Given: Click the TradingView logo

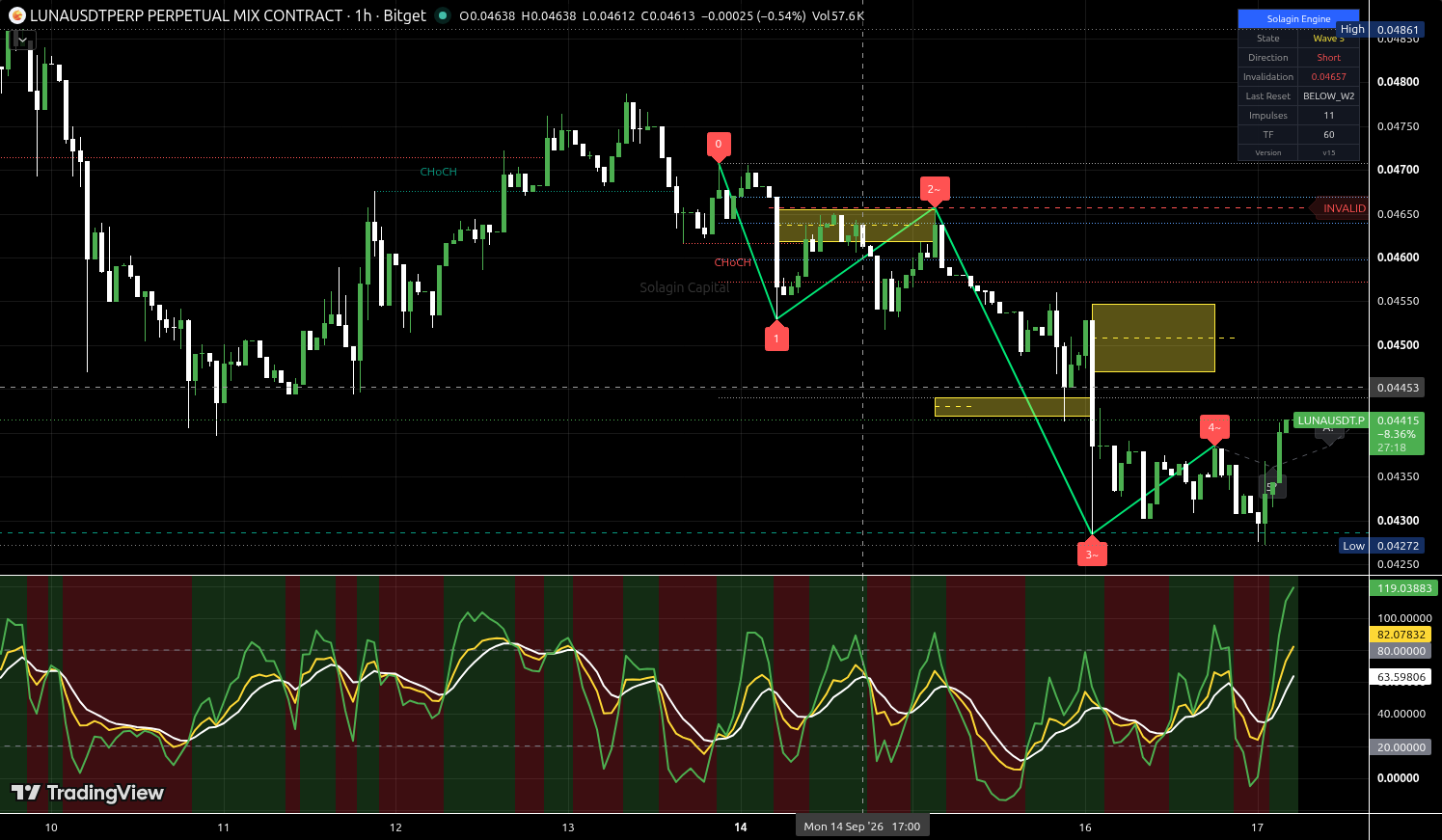Looking at the screenshot, I should [x=87, y=793].
